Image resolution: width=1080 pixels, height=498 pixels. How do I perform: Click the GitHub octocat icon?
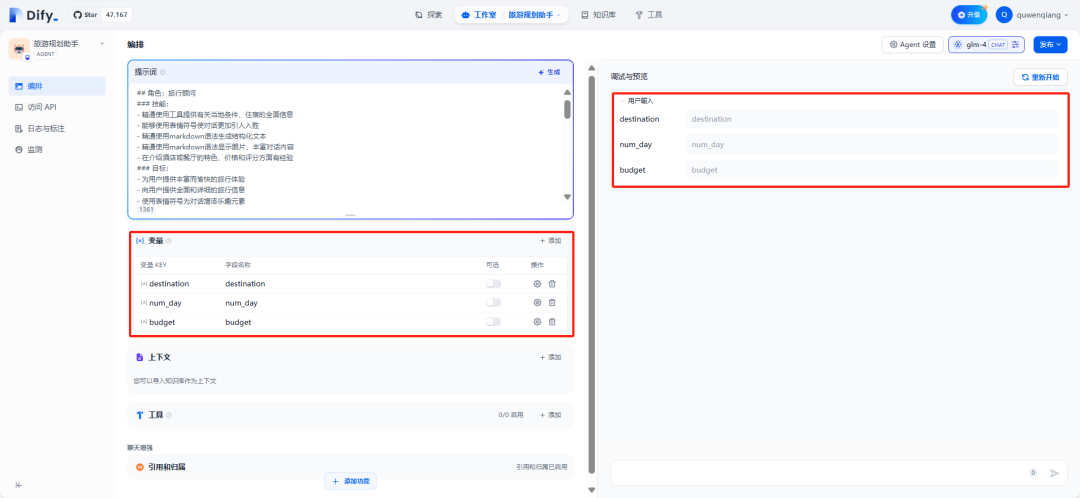click(77, 14)
